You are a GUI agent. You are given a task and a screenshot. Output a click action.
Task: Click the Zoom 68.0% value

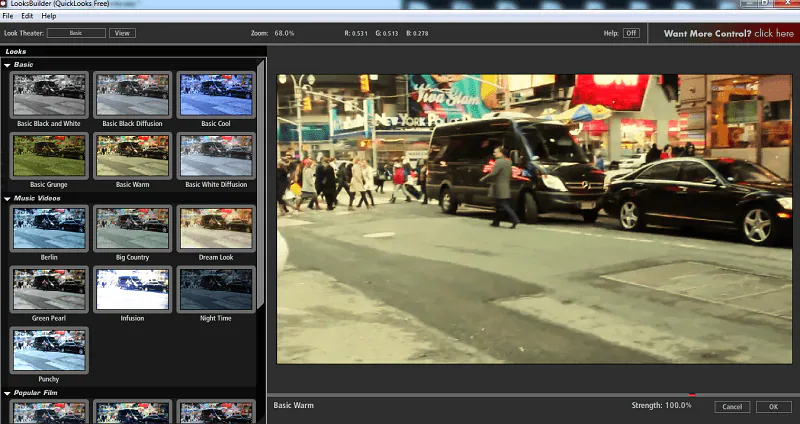(x=284, y=33)
